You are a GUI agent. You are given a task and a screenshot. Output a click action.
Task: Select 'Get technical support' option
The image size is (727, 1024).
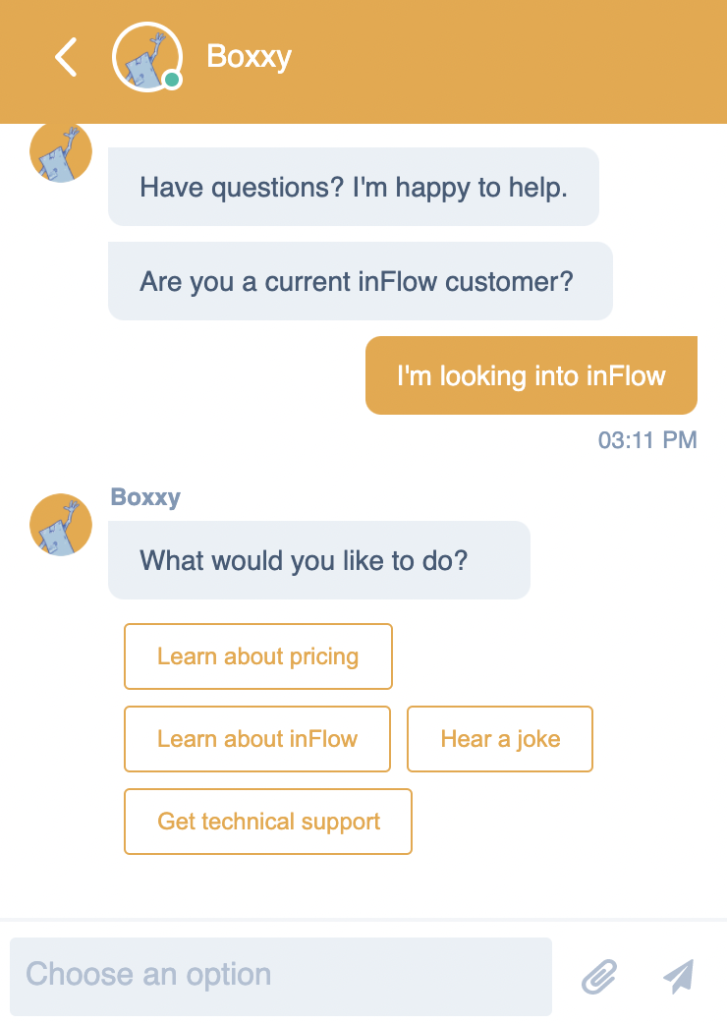click(x=268, y=822)
